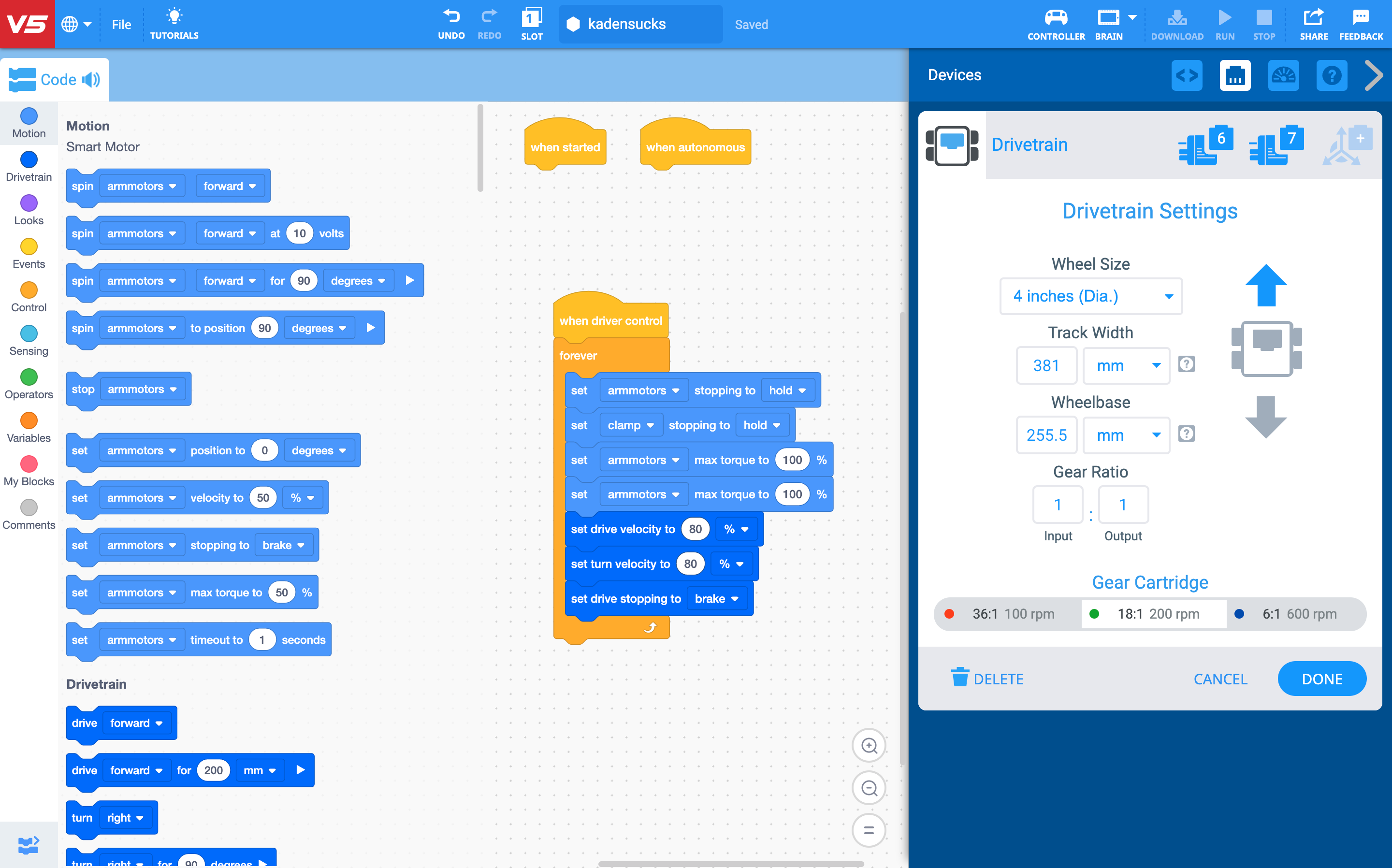Click the zoom in magnifier on workspace
The width and height of the screenshot is (1392, 868).
(x=869, y=745)
